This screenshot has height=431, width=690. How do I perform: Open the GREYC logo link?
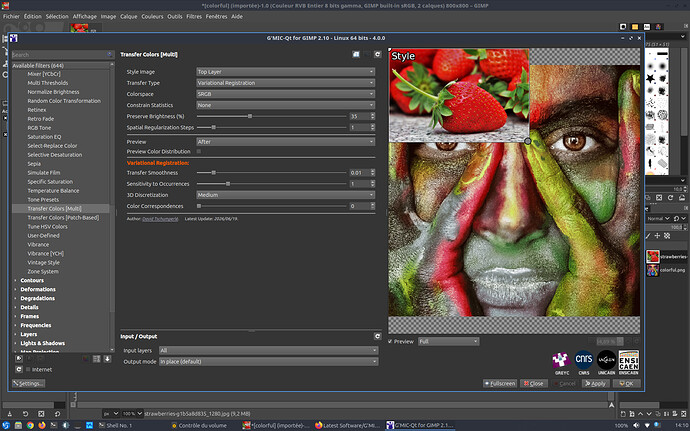pyautogui.click(x=561, y=361)
